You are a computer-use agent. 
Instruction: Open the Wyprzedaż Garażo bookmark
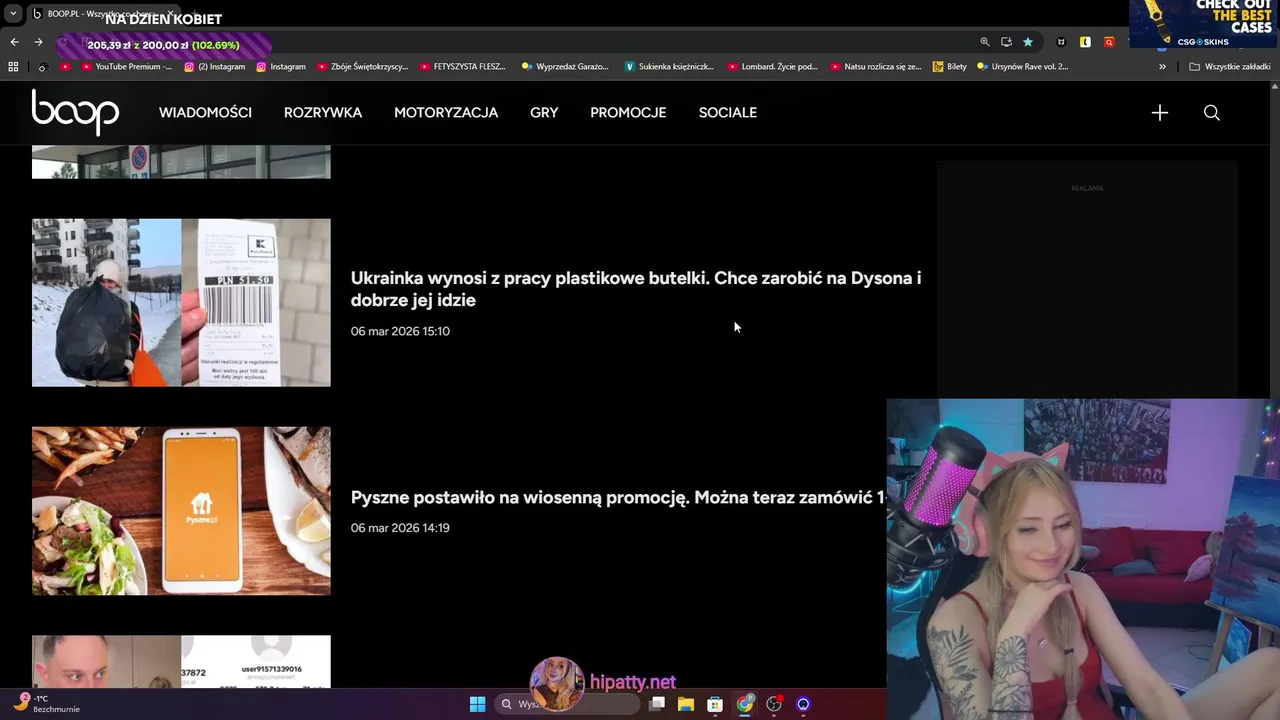(x=564, y=67)
